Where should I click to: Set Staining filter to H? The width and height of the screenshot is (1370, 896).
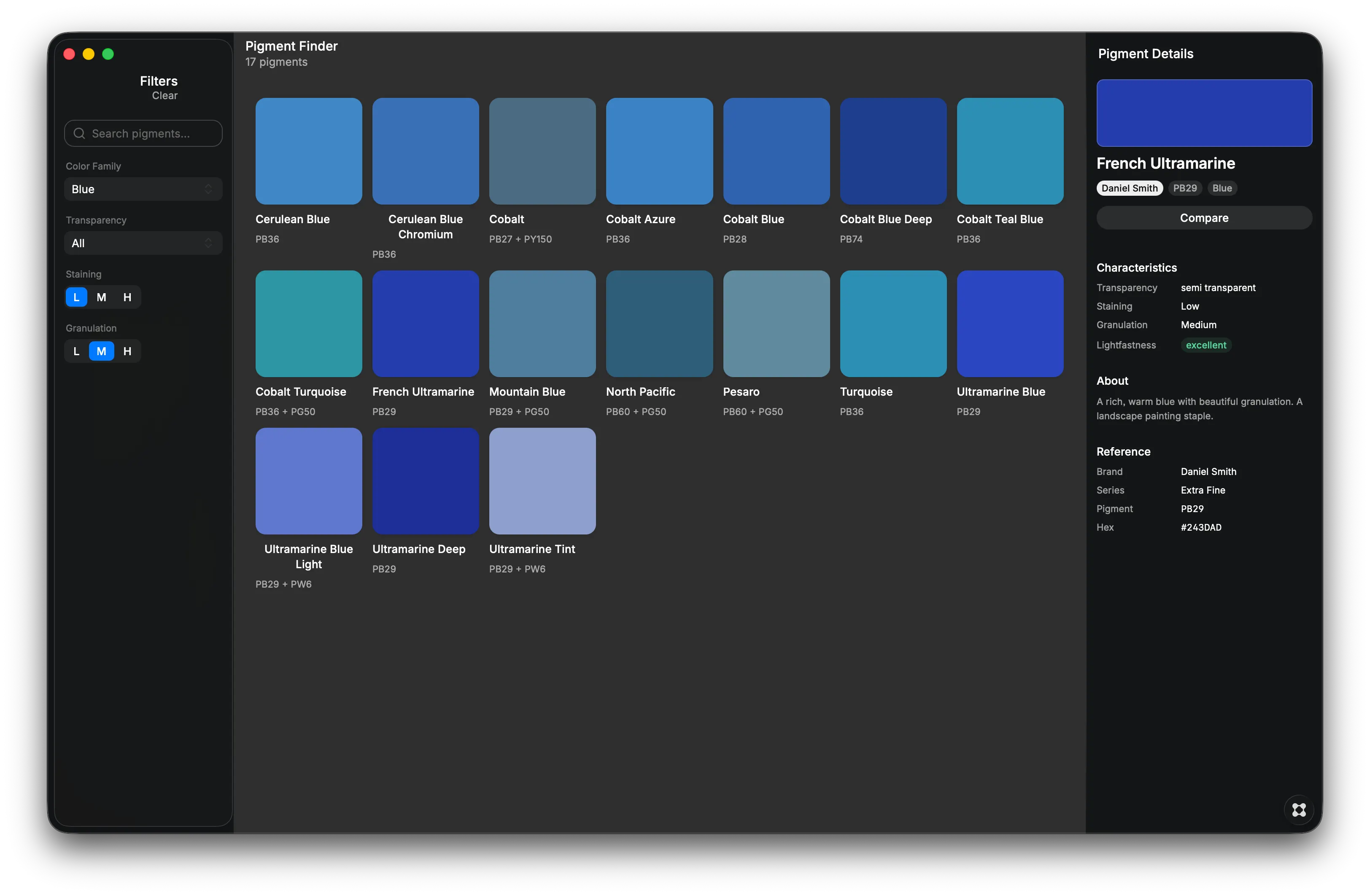coord(127,297)
